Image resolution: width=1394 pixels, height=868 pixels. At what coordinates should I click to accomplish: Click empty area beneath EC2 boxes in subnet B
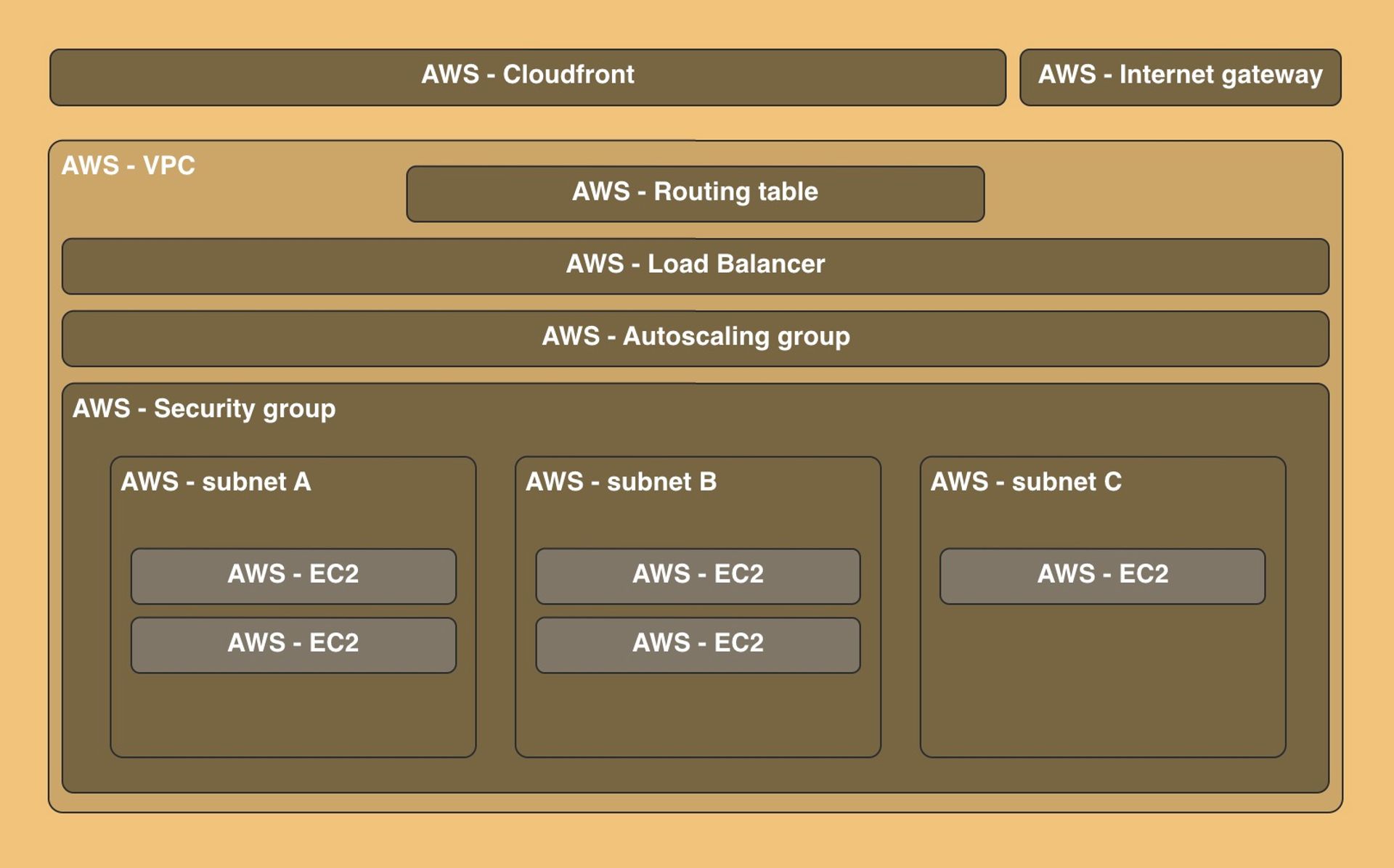698,715
